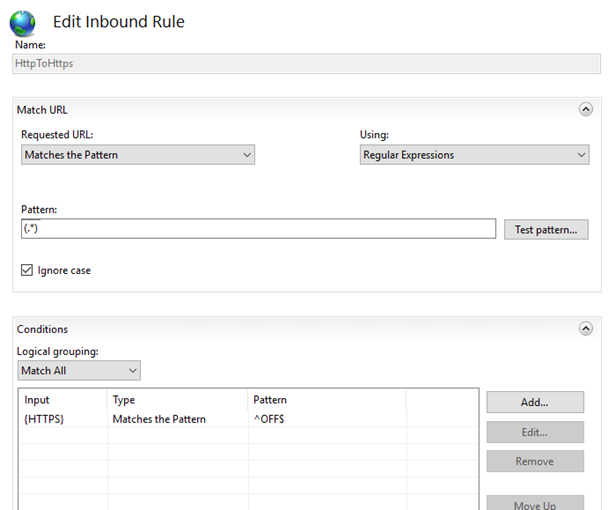Collapse the Match URL section
Image resolution: width=608 pixels, height=510 pixels.
click(x=586, y=109)
